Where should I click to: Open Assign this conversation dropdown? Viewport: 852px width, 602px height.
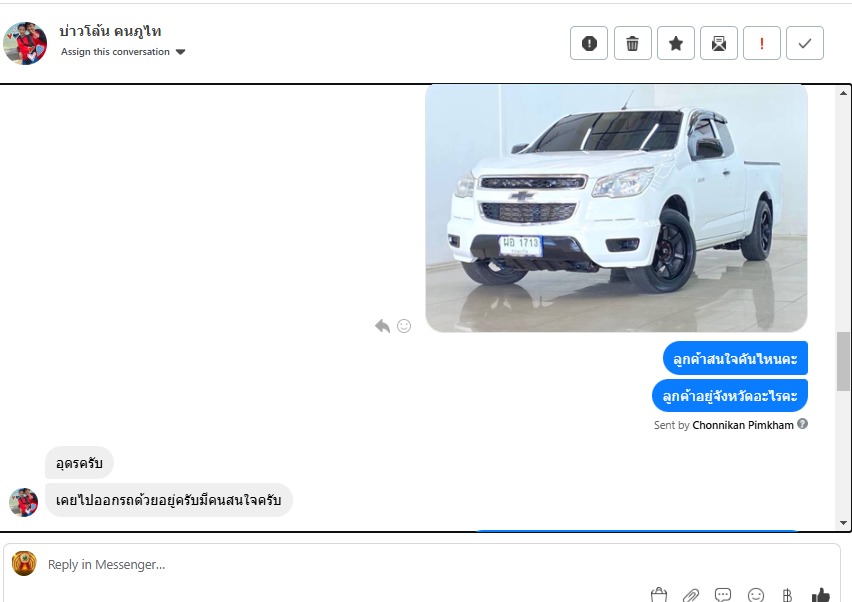tap(123, 52)
